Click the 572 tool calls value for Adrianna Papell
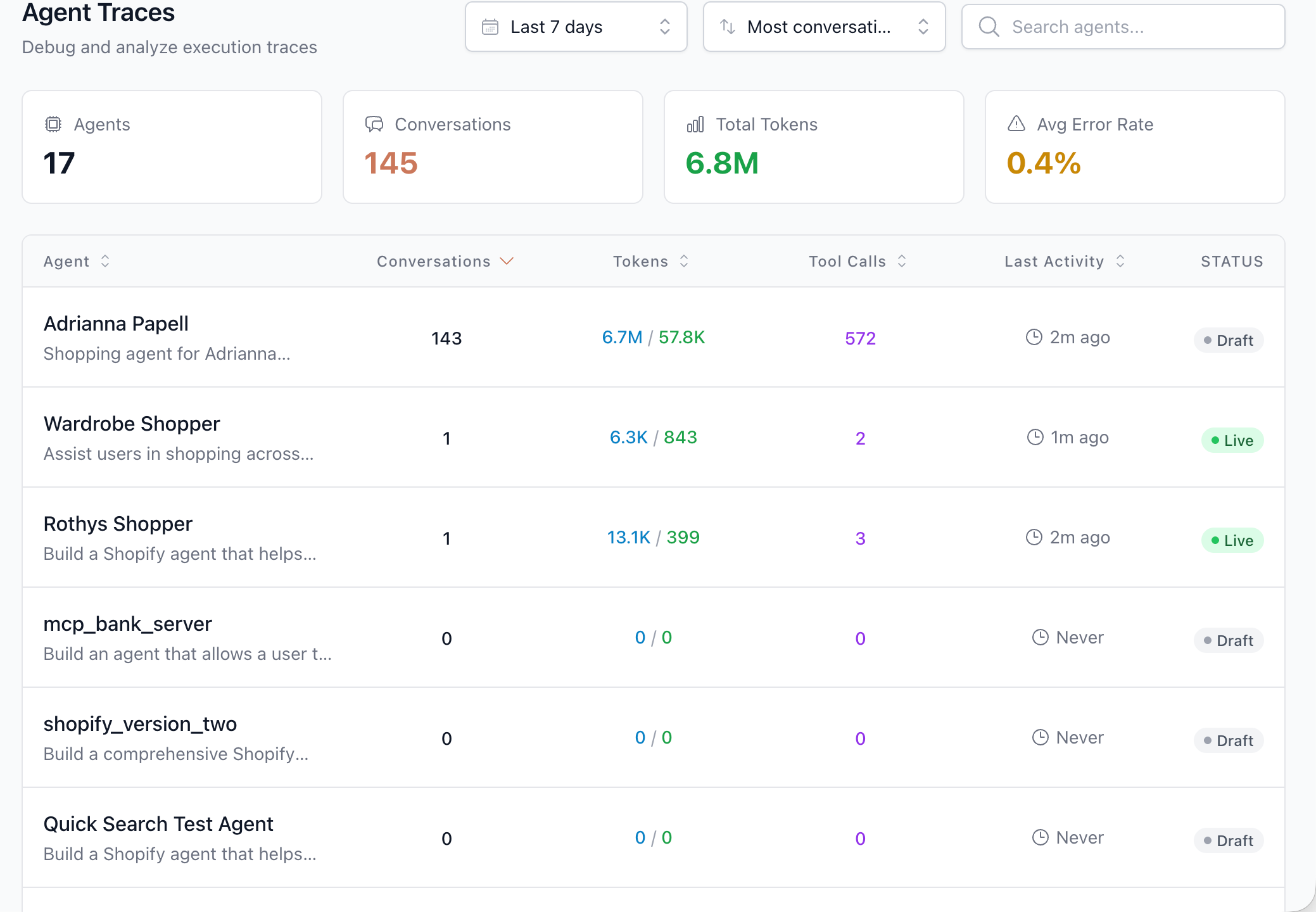Viewport: 1316px width, 912px height. [859, 338]
